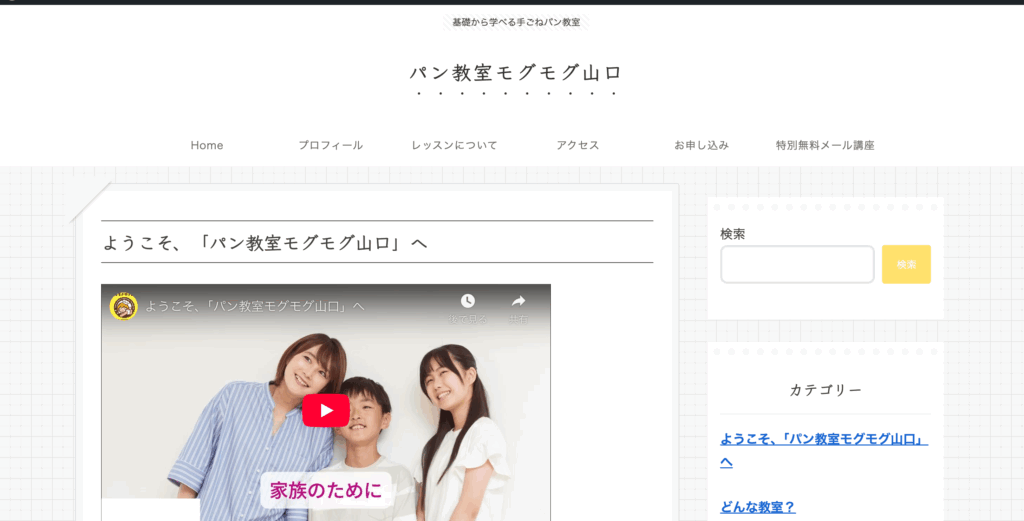Go to the Home menu item

(207, 145)
